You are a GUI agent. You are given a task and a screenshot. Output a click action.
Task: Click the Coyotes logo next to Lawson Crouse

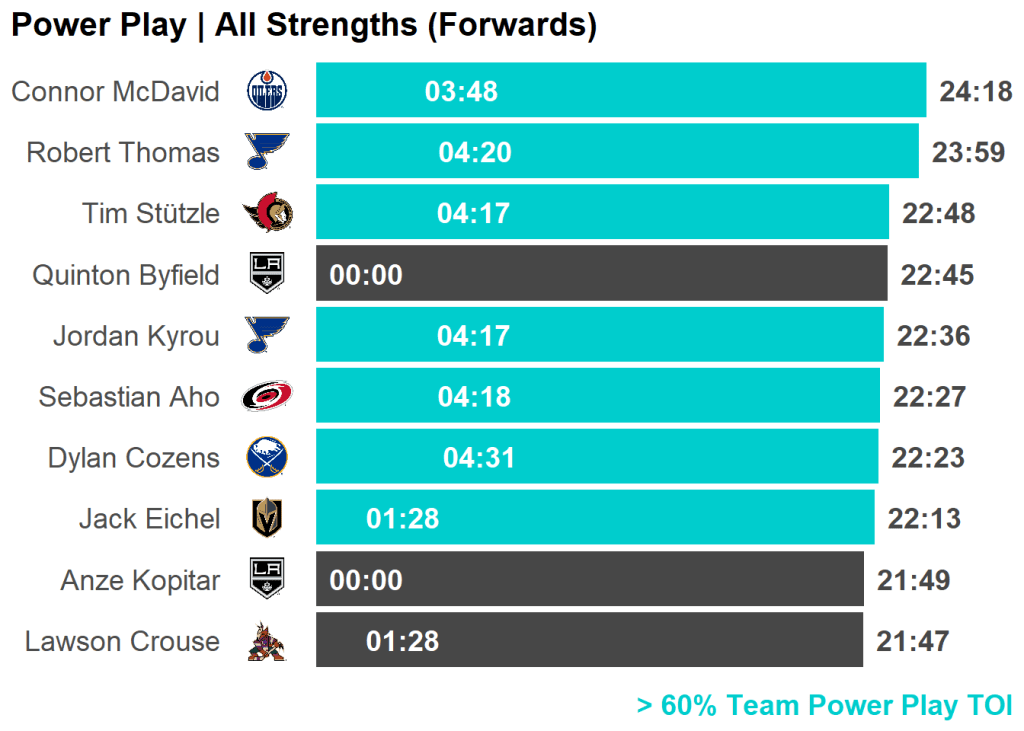(266, 641)
